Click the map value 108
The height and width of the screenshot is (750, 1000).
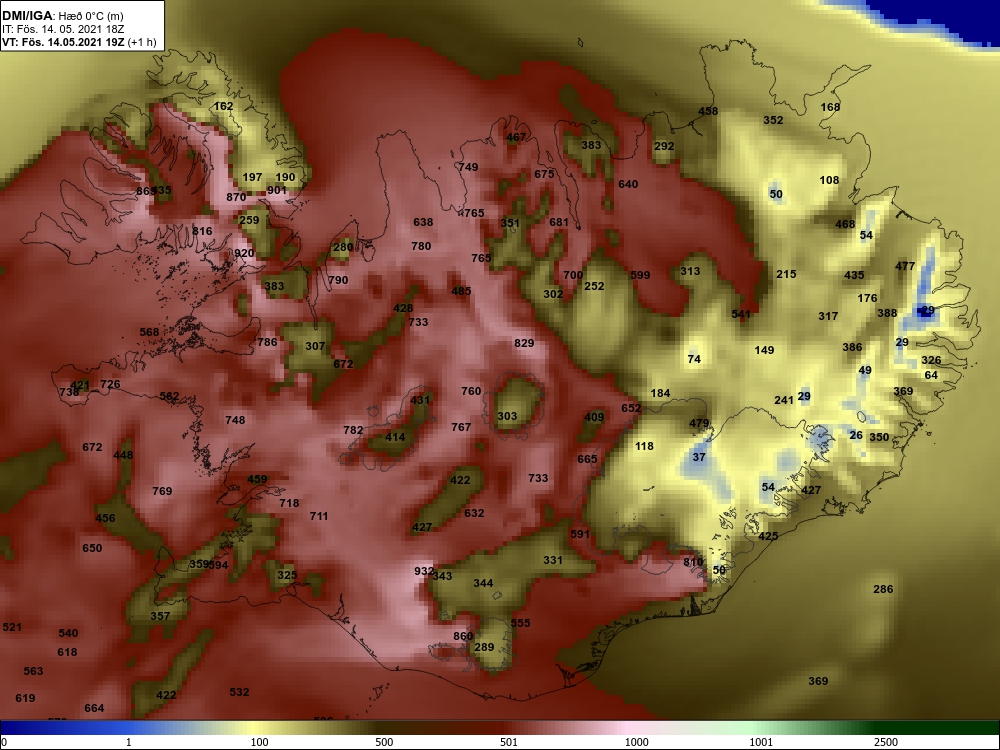click(829, 180)
